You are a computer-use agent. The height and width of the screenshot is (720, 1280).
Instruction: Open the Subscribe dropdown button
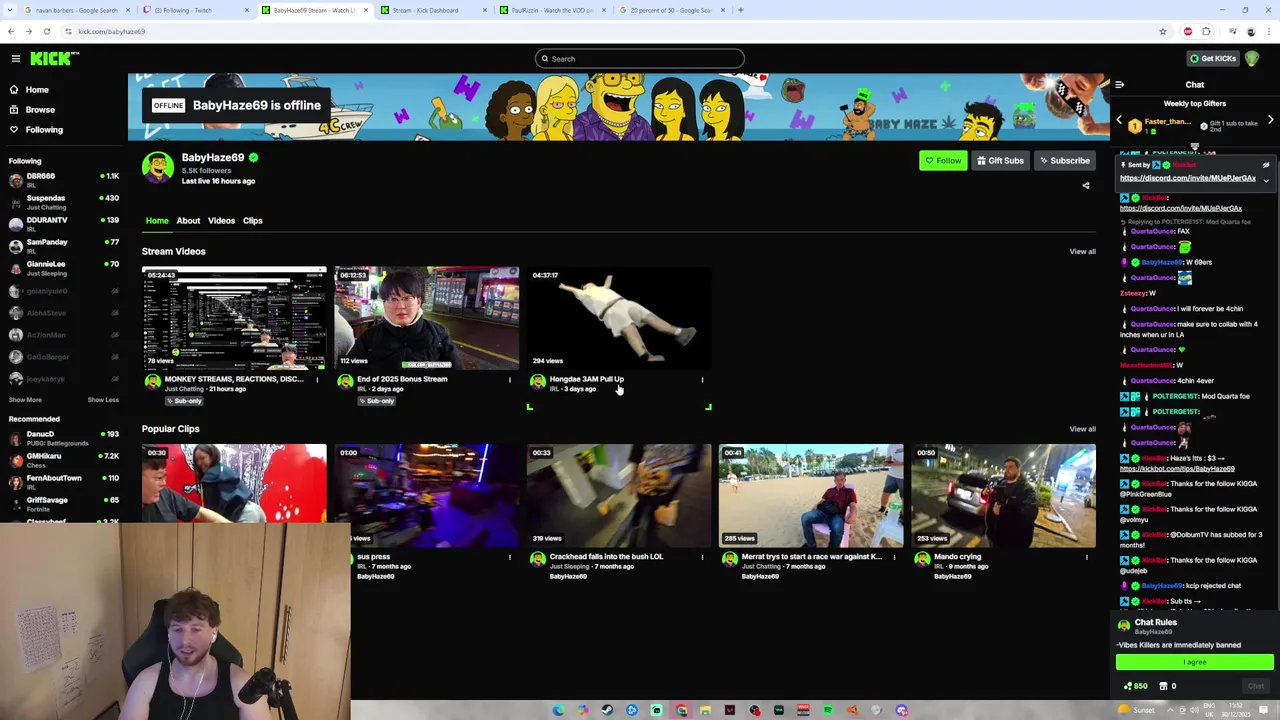1064,161
